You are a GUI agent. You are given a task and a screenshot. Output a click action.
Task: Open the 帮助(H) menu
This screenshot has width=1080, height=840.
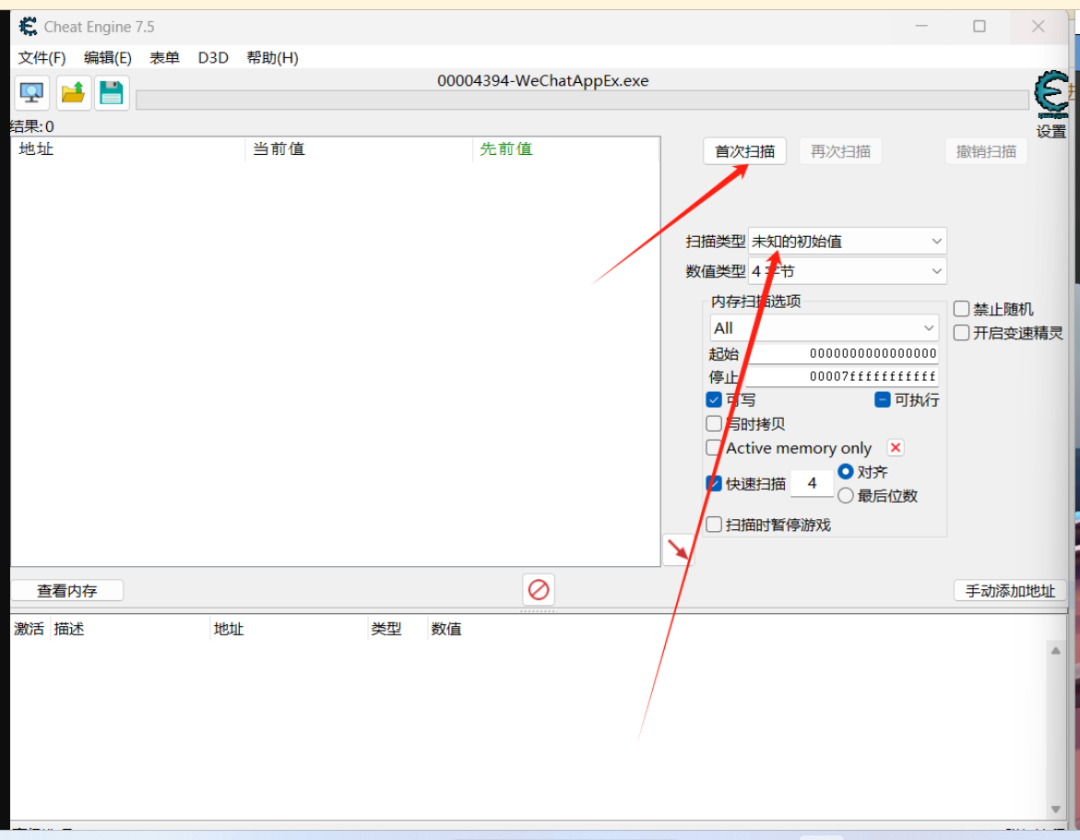point(272,58)
